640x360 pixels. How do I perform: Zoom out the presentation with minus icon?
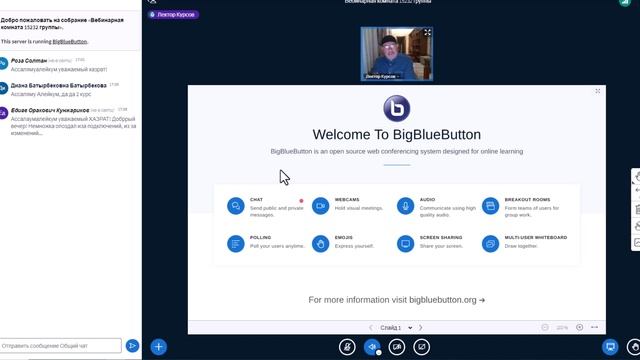[545, 327]
